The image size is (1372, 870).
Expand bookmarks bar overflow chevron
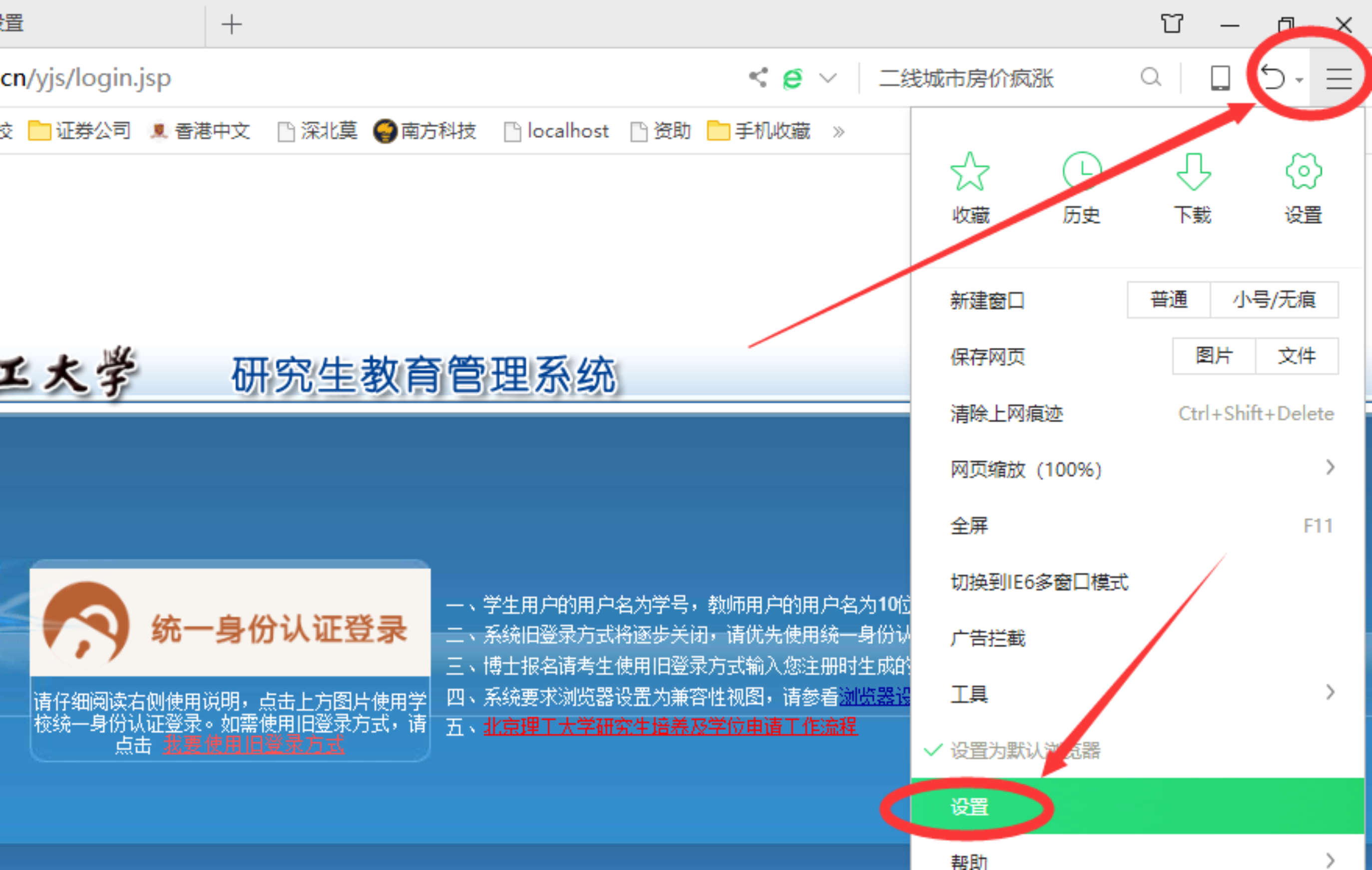tap(838, 132)
